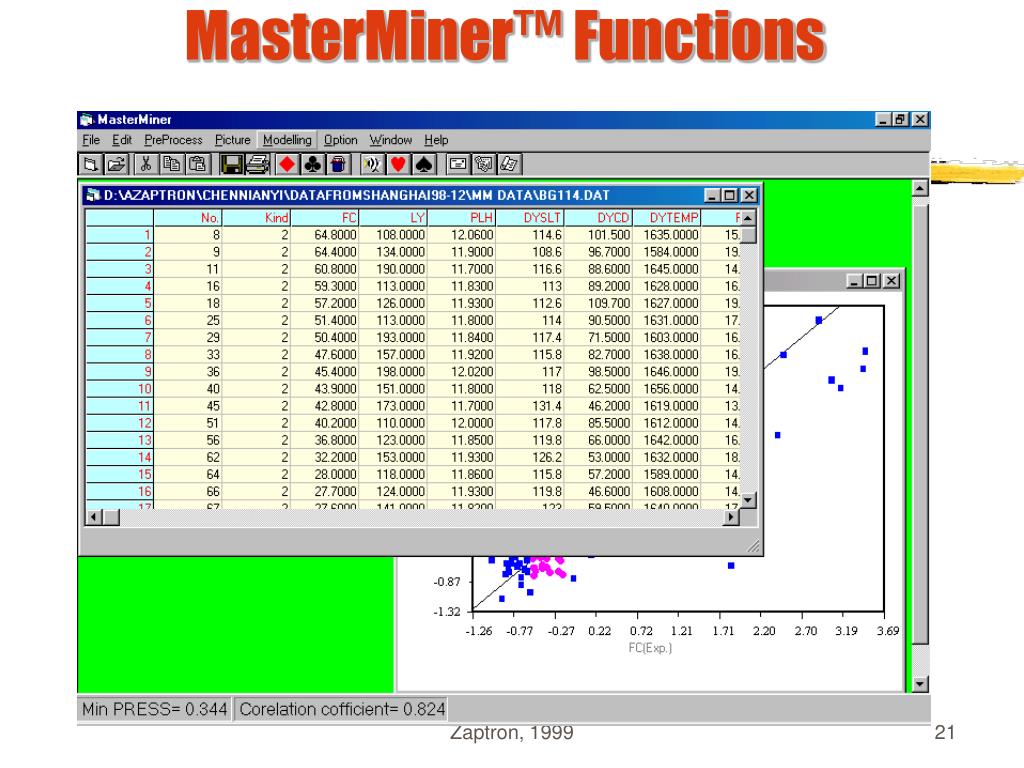Click the Copy toolbar icon
This screenshot has width=1024, height=768.
tap(171, 165)
